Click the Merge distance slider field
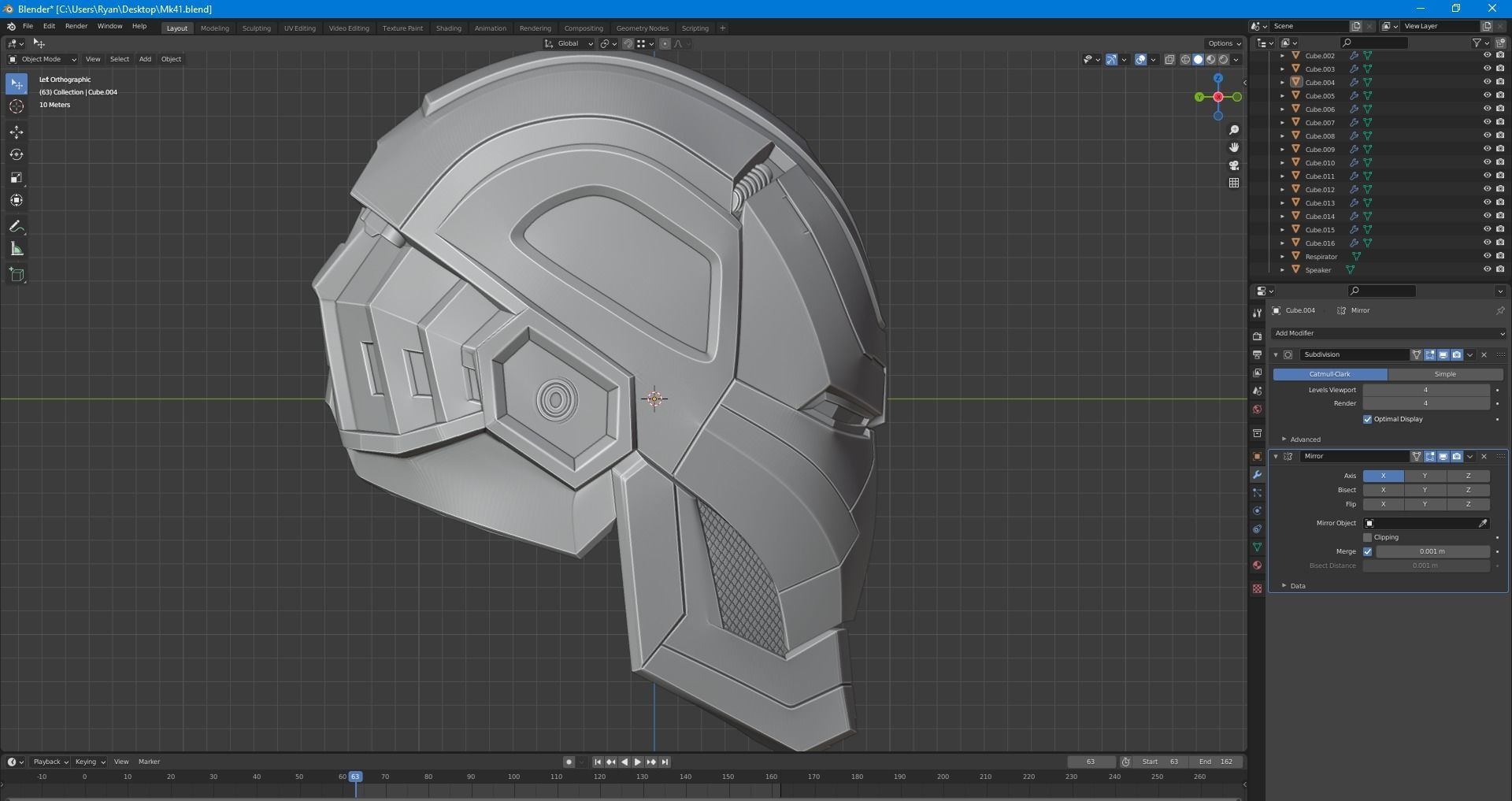 [x=1432, y=551]
